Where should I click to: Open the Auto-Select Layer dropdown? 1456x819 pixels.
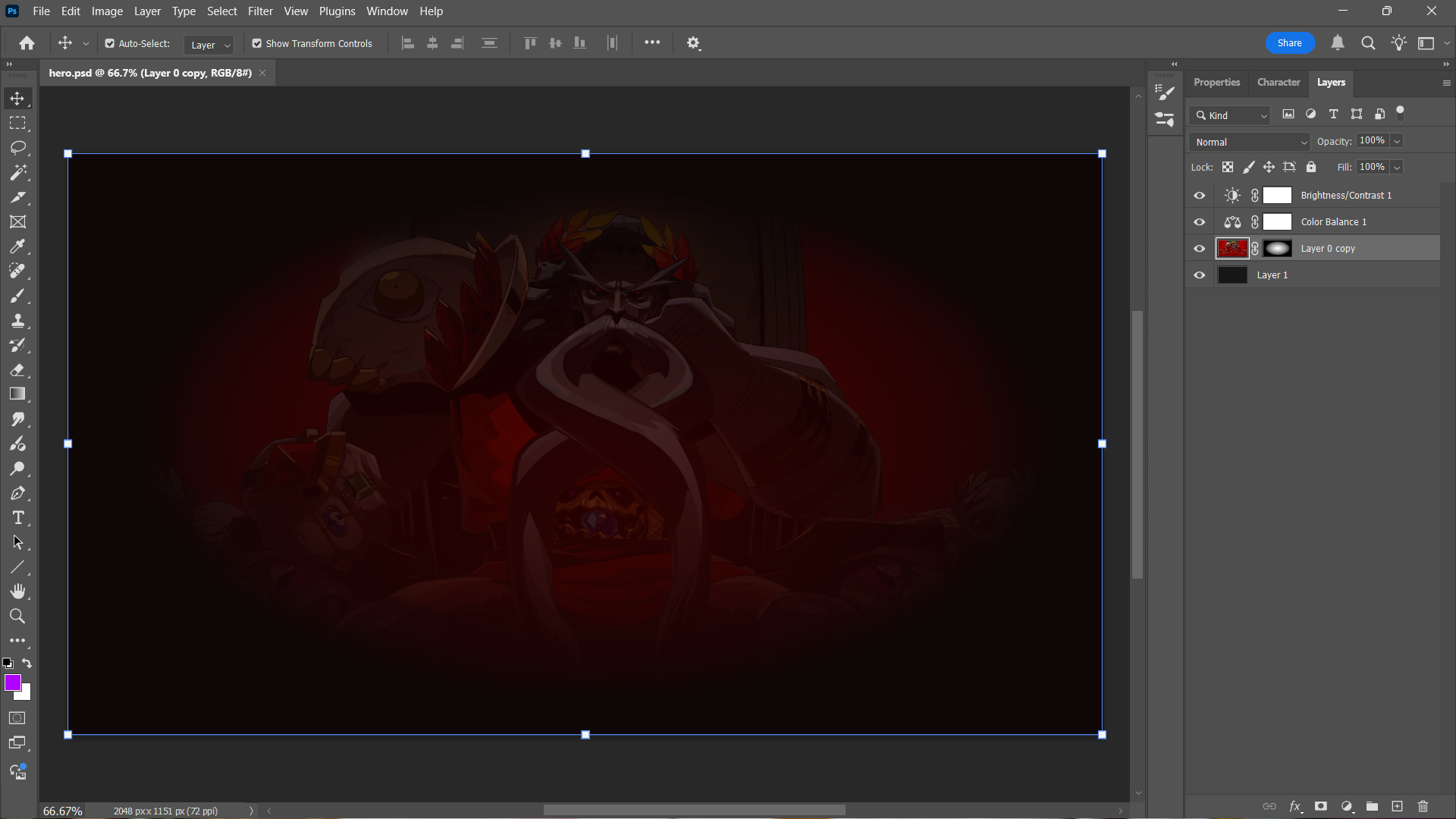click(x=209, y=45)
